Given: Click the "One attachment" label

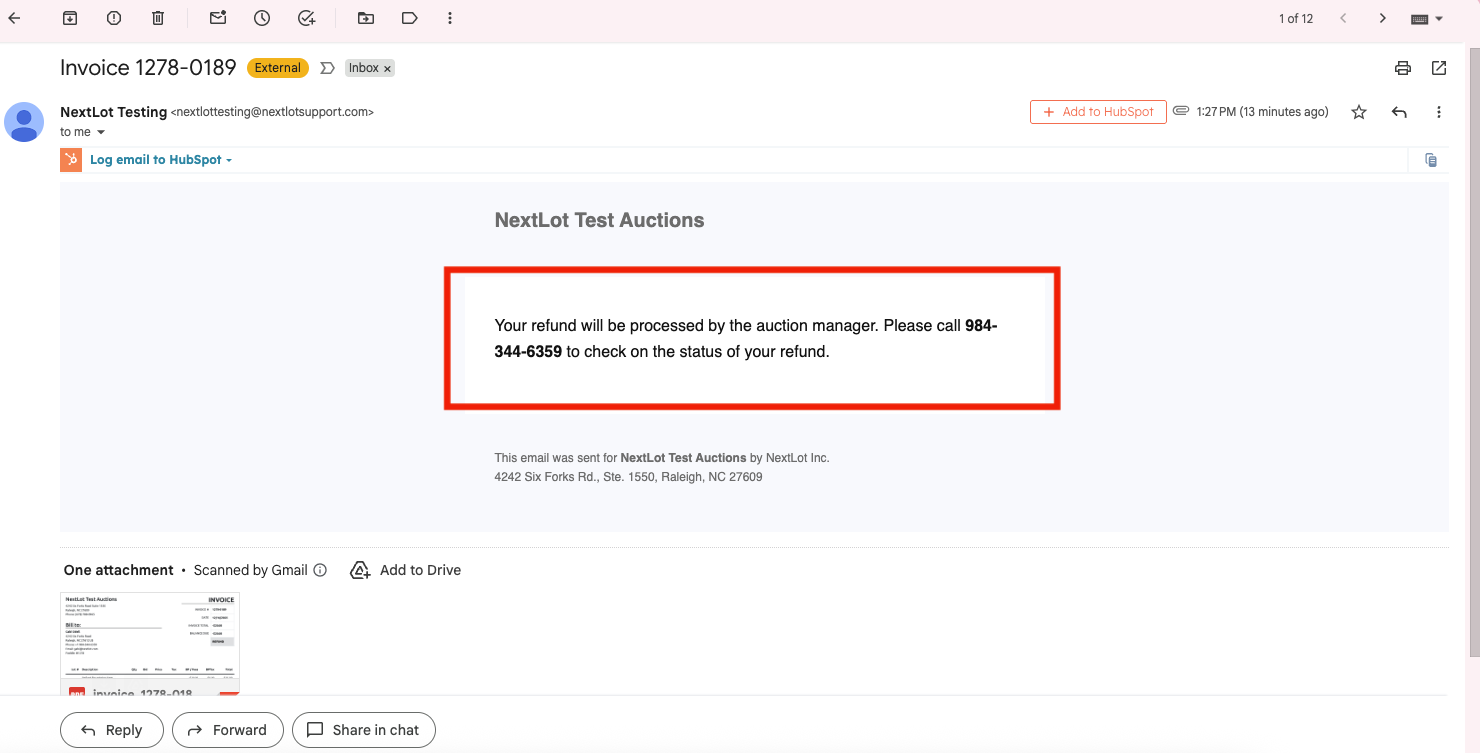Looking at the screenshot, I should click(119, 570).
